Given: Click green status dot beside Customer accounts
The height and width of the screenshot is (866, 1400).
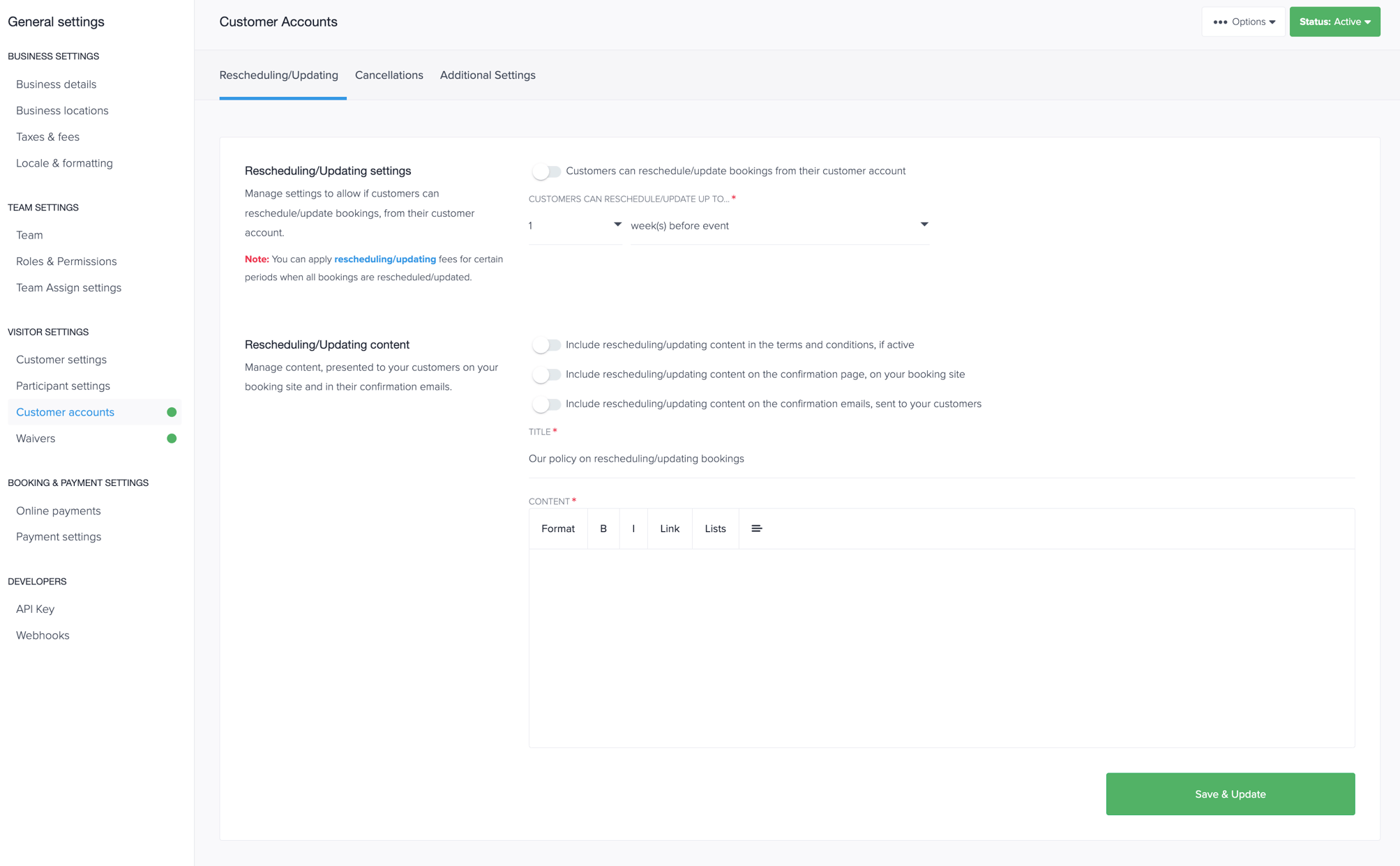Looking at the screenshot, I should 172,412.
